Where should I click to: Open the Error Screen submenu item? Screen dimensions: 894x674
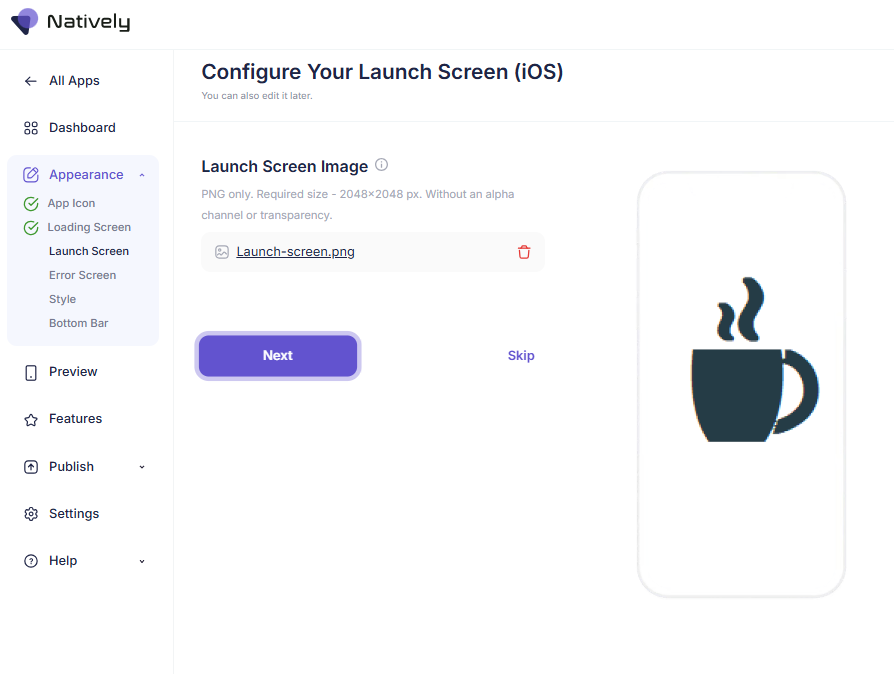coord(82,275)
